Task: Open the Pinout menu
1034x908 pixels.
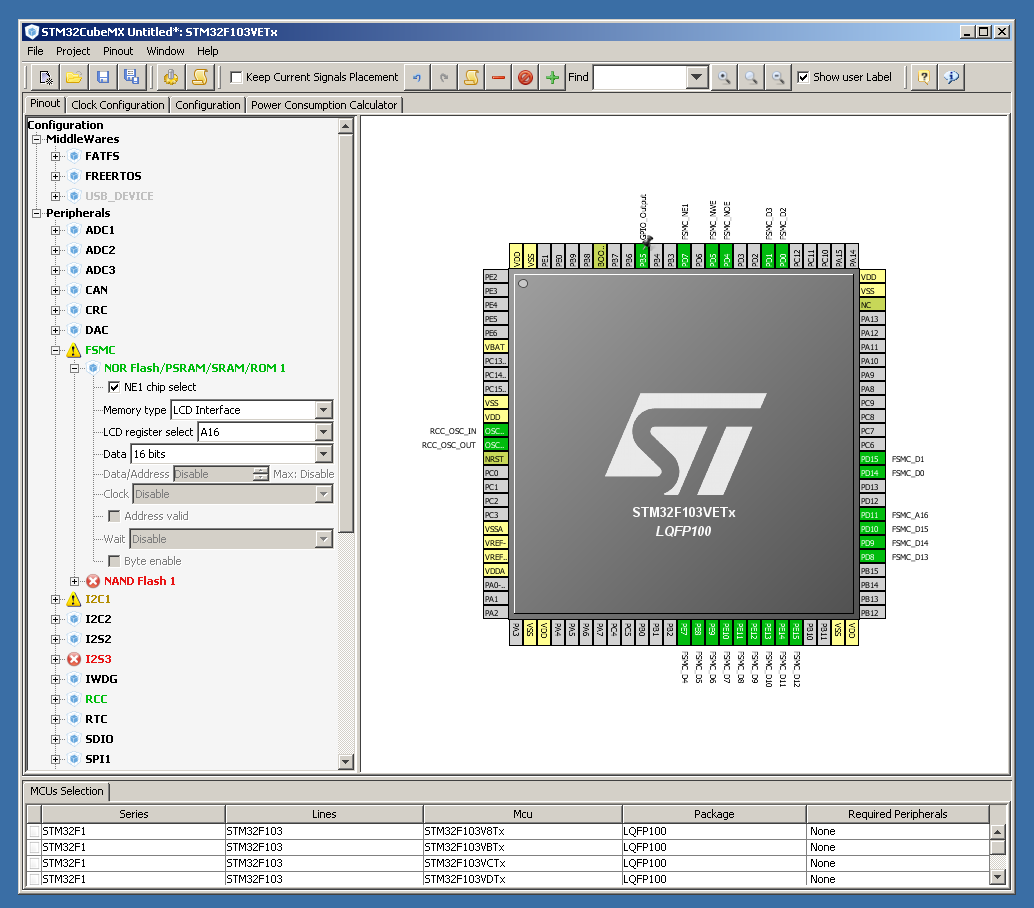Action: pos(118,51)
